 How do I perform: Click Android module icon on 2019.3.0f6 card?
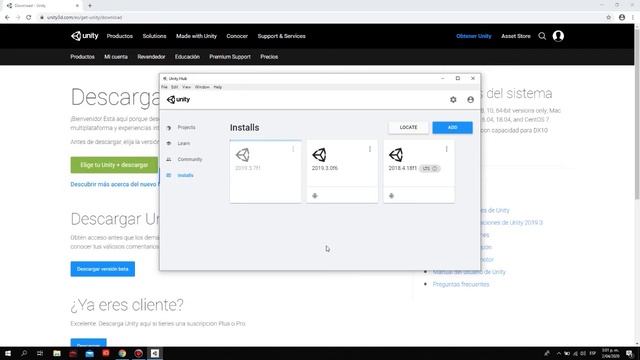point(315,196)
